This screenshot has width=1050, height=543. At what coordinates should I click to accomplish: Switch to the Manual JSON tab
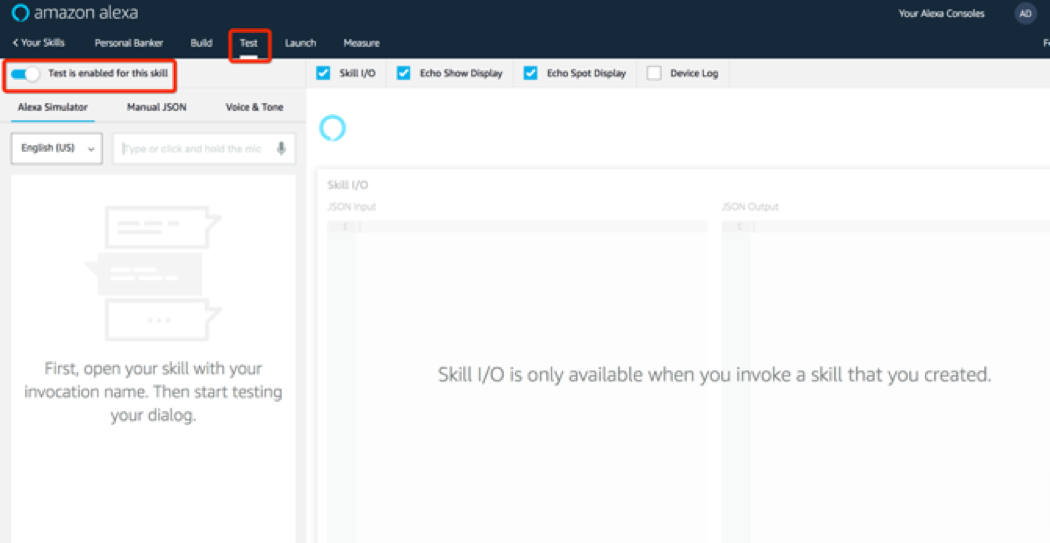[157, 107]
